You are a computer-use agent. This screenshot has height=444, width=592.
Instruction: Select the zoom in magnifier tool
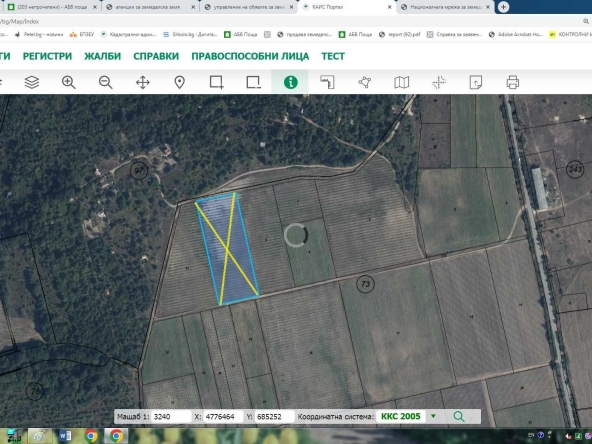pyautogui.click(x=69, y=82)
